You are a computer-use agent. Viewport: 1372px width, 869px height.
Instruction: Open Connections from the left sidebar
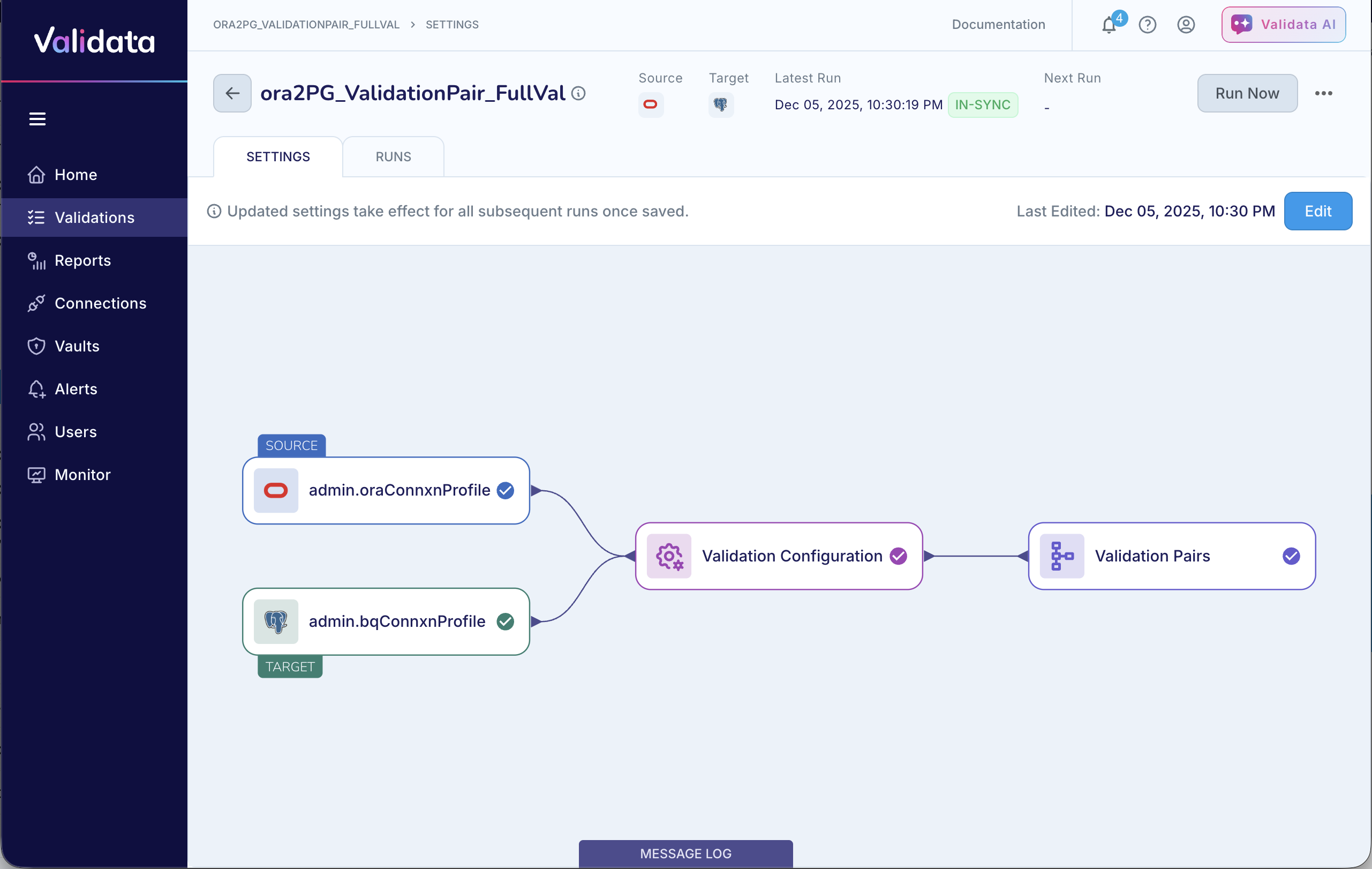[x=100, y=303]
